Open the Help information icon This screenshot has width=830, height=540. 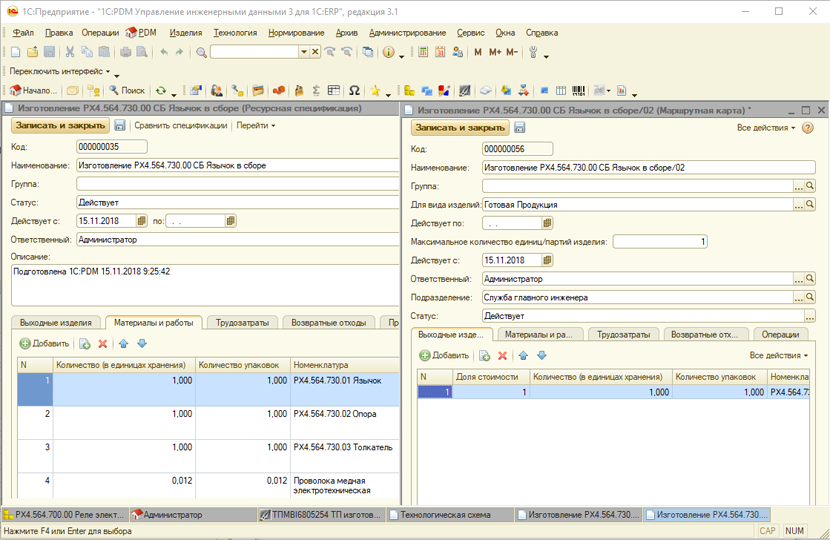click(x=389, y=52)
